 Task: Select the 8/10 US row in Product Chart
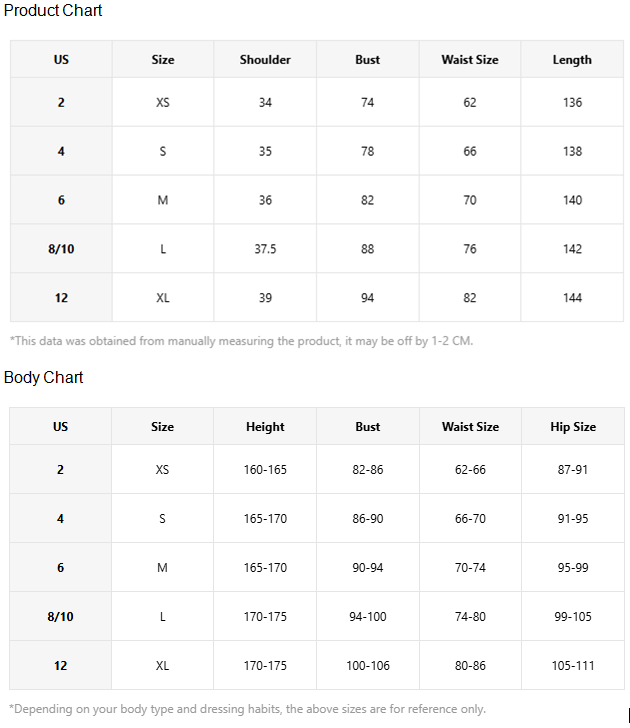point(317,249)
